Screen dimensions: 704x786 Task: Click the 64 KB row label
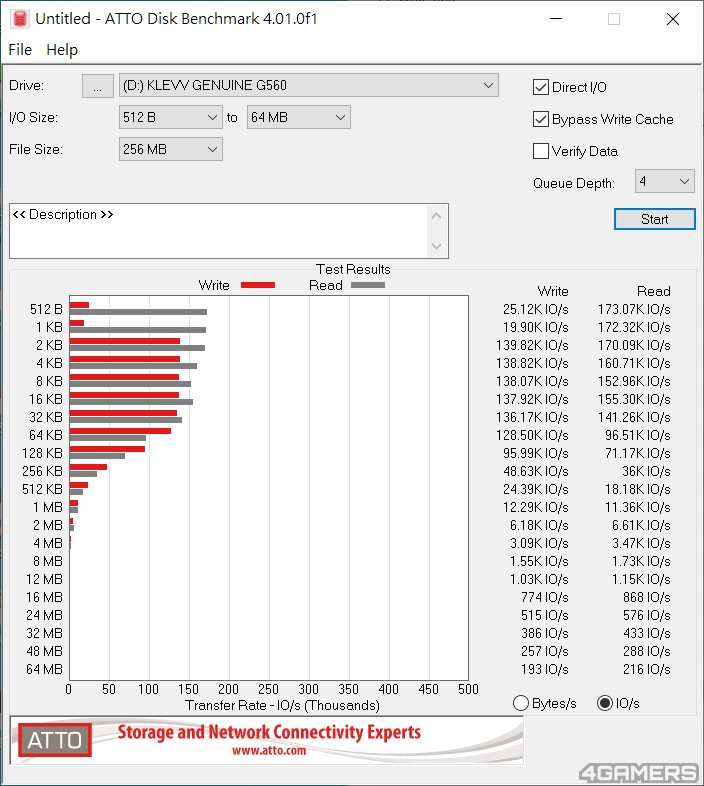(x=46, y=435)
